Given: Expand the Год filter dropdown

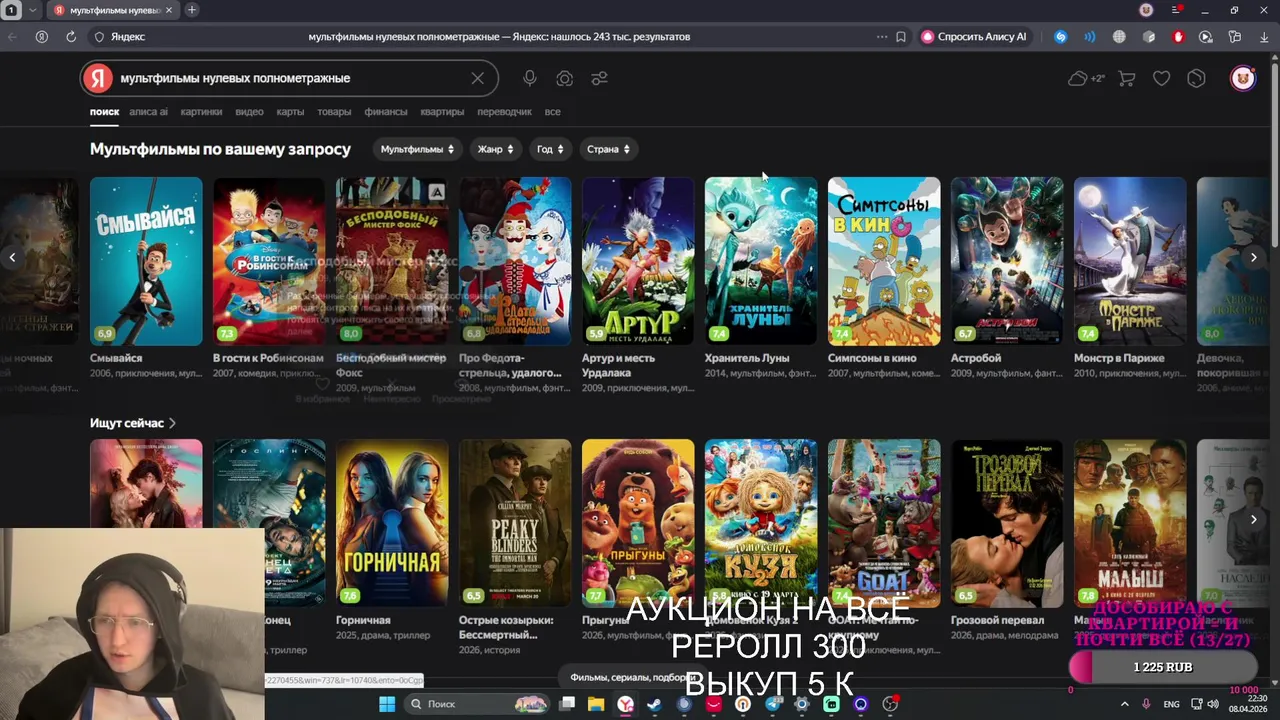Looking at the screenshot, I should (x=550, y=149).
